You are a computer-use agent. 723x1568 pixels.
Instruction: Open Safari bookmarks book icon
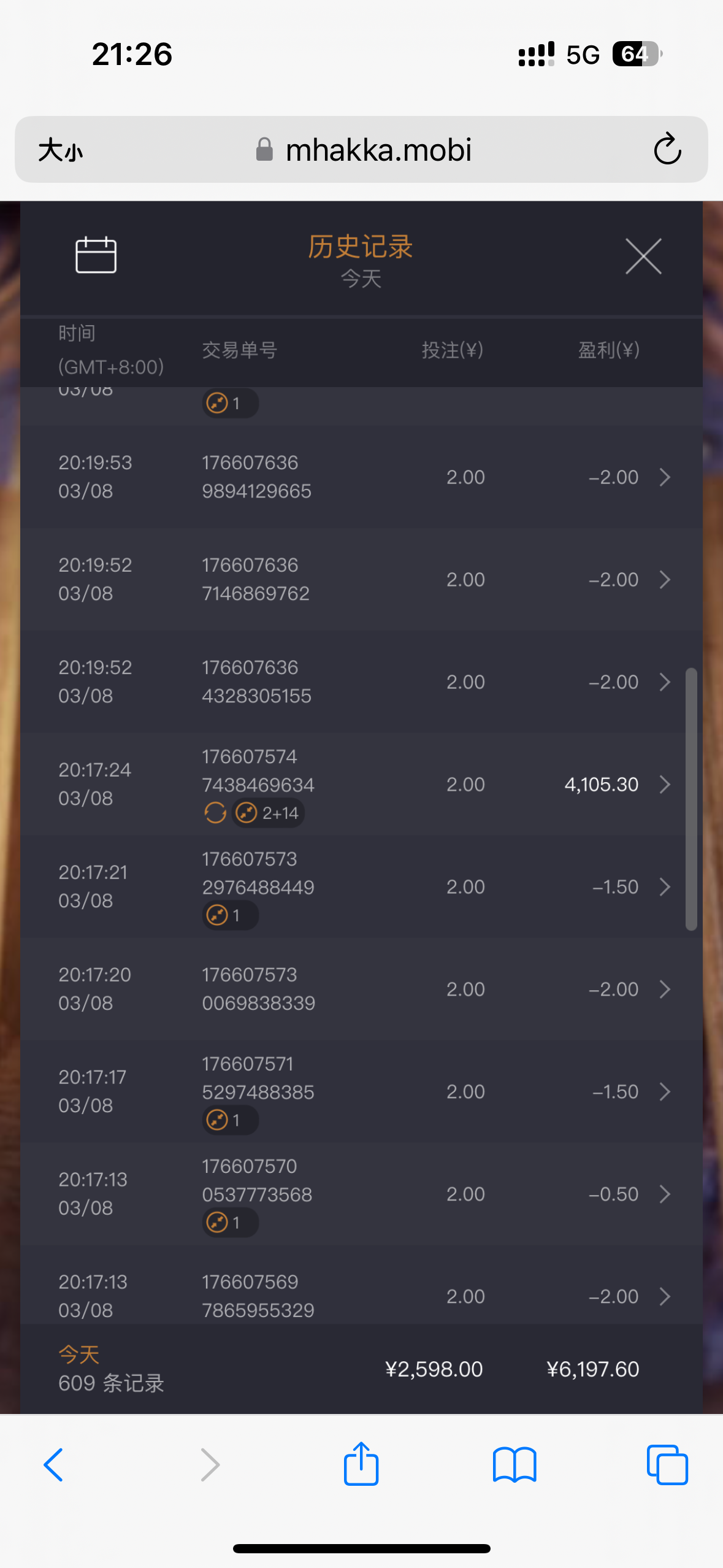[514, 1465]
